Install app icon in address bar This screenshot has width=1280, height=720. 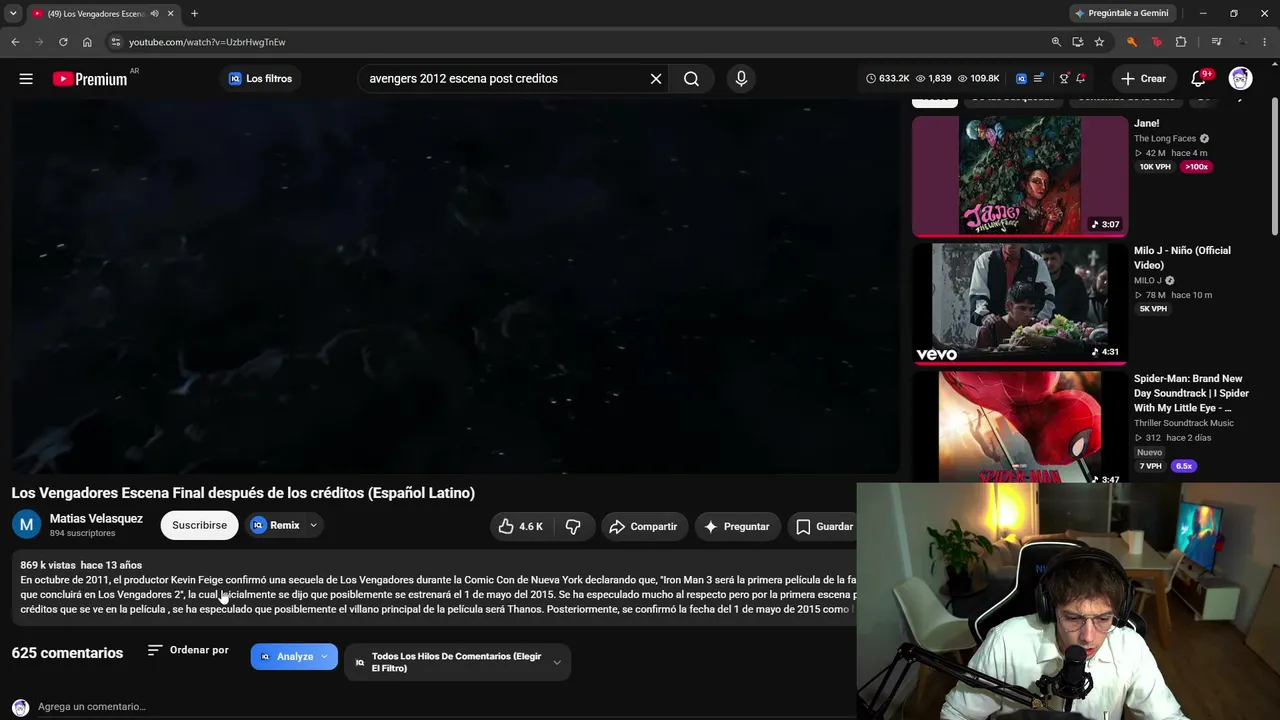1077,42
